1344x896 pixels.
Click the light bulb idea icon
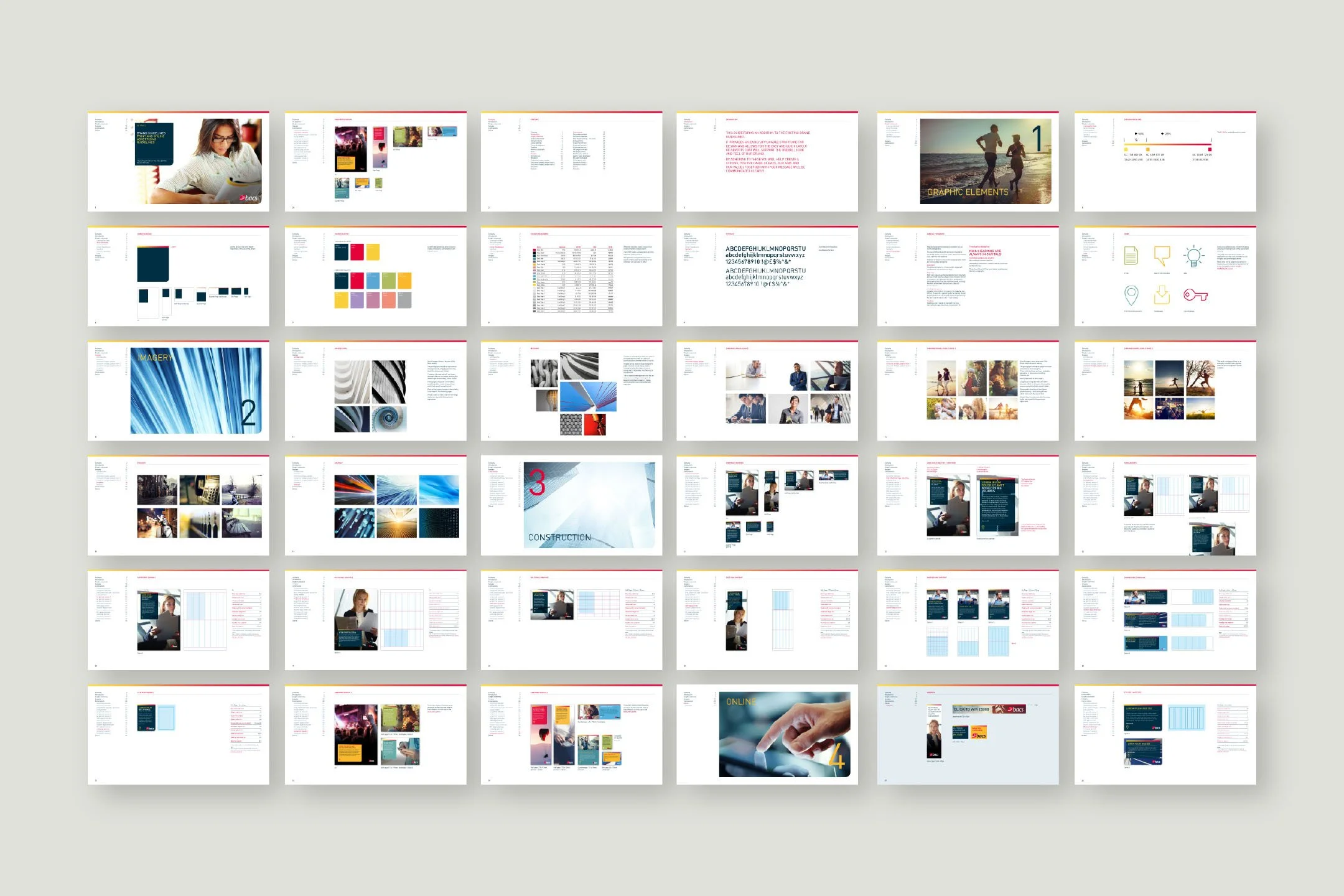(1193, 256)
